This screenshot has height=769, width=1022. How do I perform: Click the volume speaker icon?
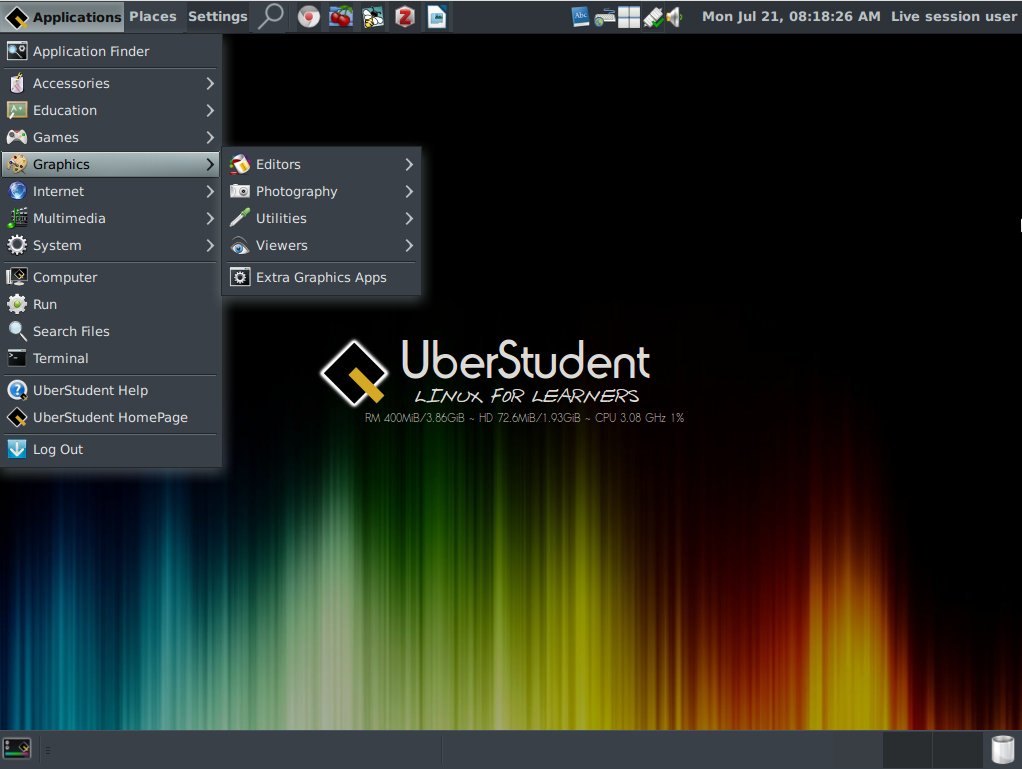675,16
